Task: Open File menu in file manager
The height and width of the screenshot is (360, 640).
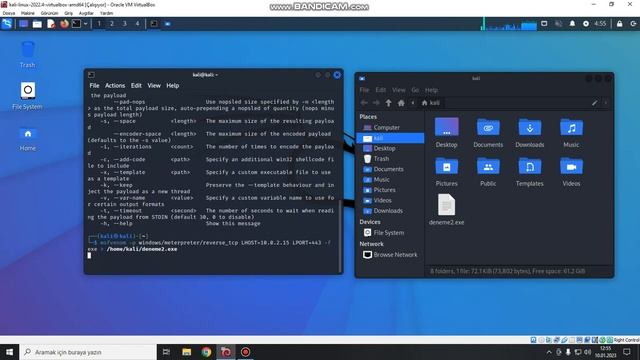Action: tap(364, 90)
